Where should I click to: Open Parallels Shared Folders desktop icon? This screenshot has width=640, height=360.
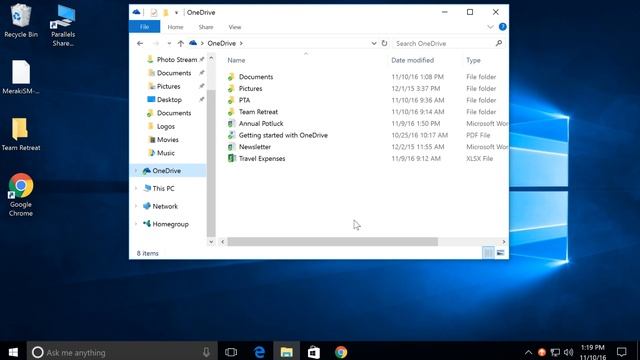(63, 25)
